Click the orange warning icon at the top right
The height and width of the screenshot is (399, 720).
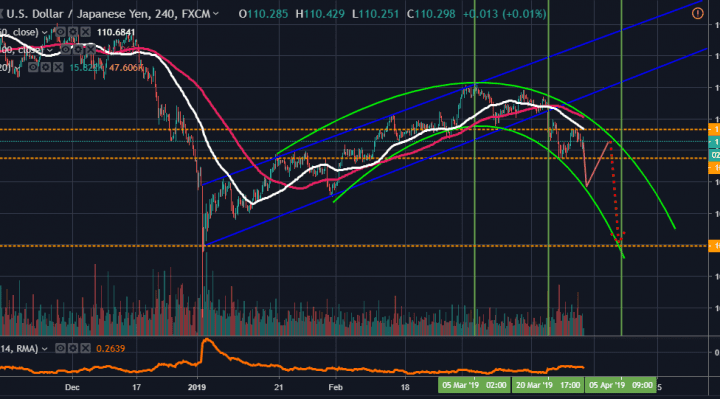click(698, 13)
